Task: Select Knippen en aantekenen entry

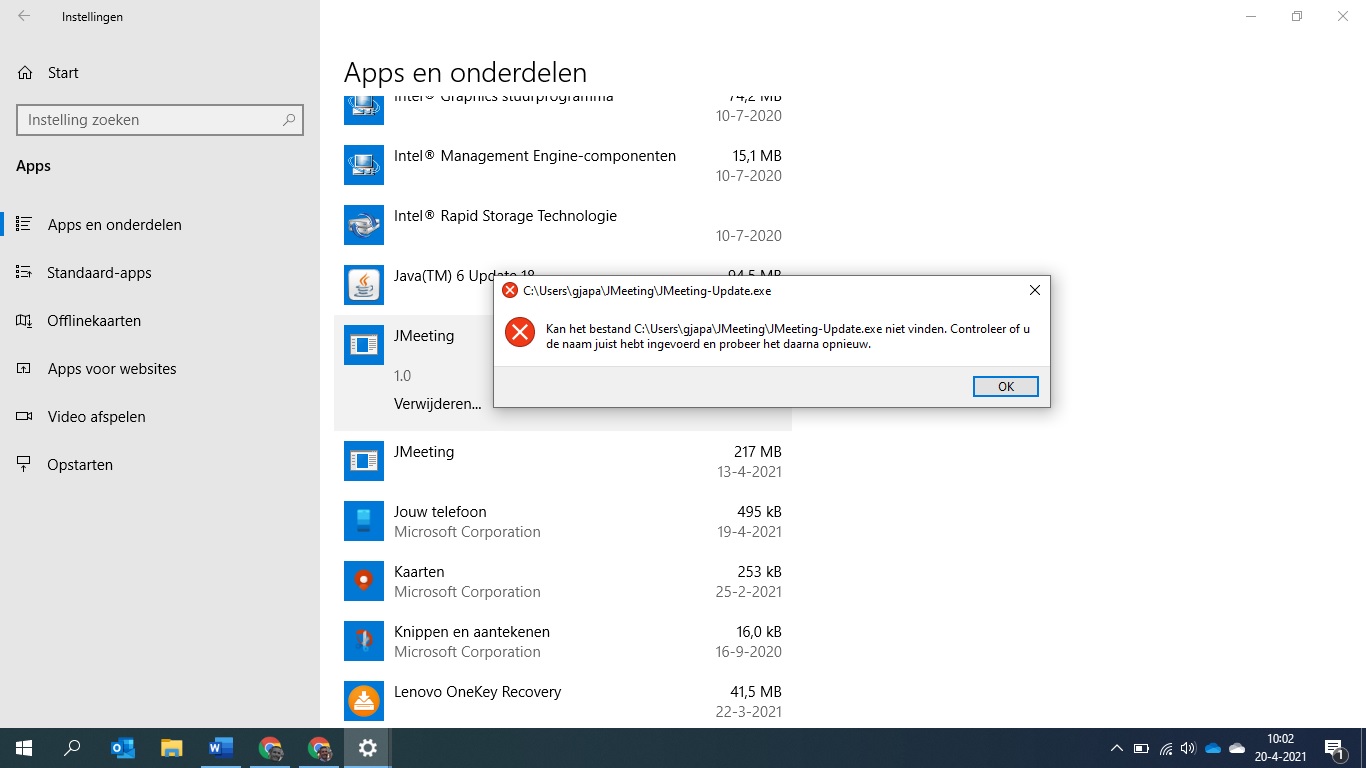Action: click(x=563, y=641)
